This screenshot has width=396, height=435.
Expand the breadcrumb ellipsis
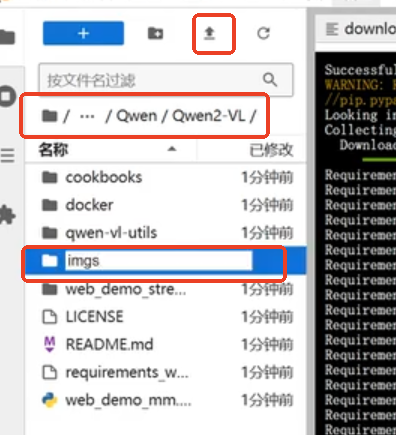click(87, 117)
